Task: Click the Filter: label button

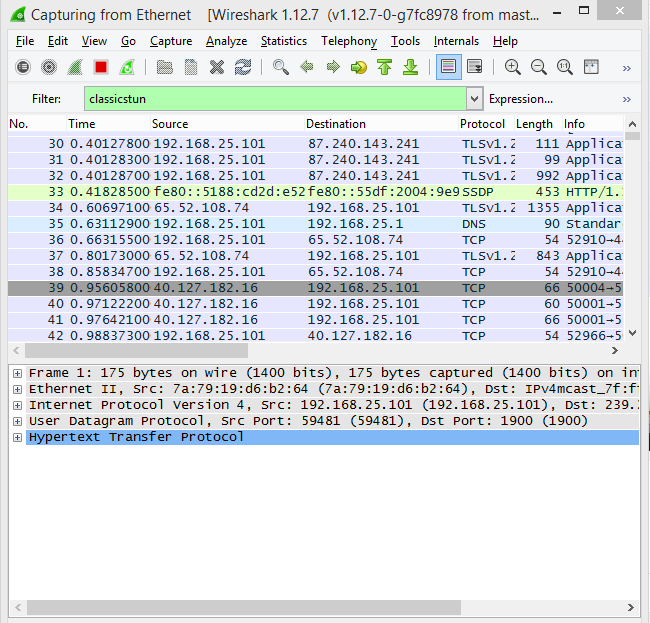Action: 46,99
